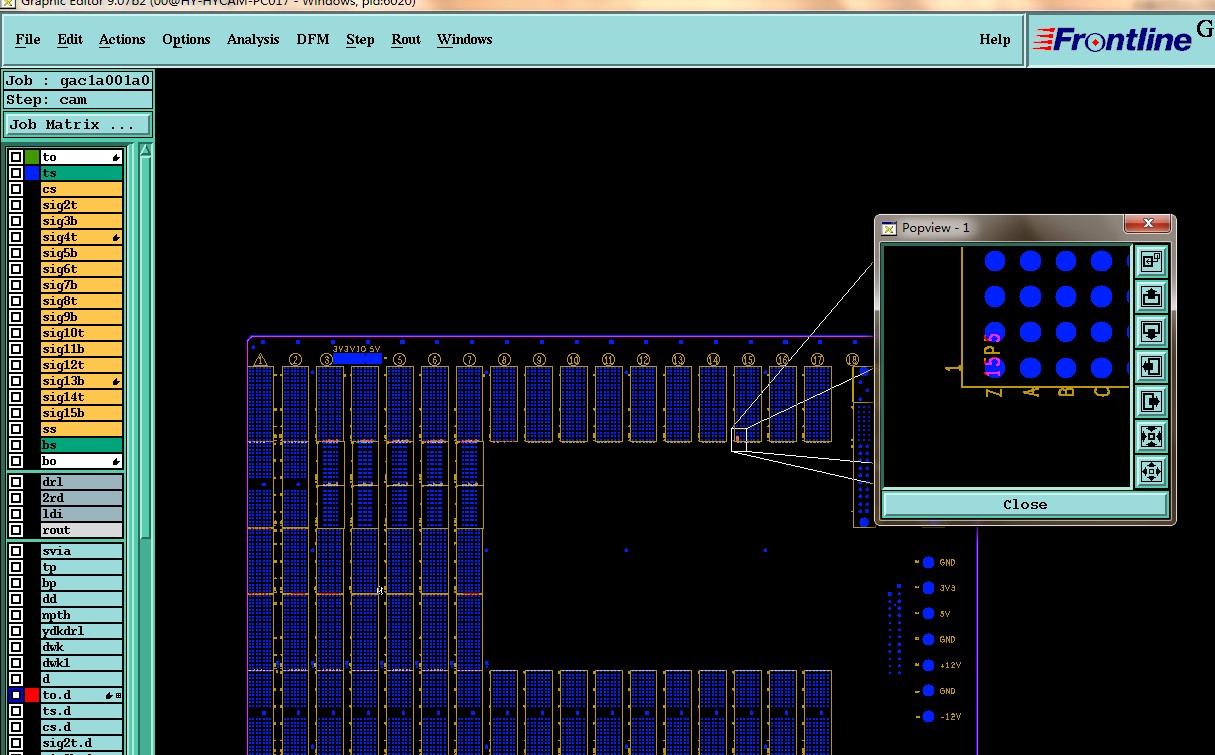Toggle display checkbox for layer ts
The image size is (1215, 755).
click(16, 173)
